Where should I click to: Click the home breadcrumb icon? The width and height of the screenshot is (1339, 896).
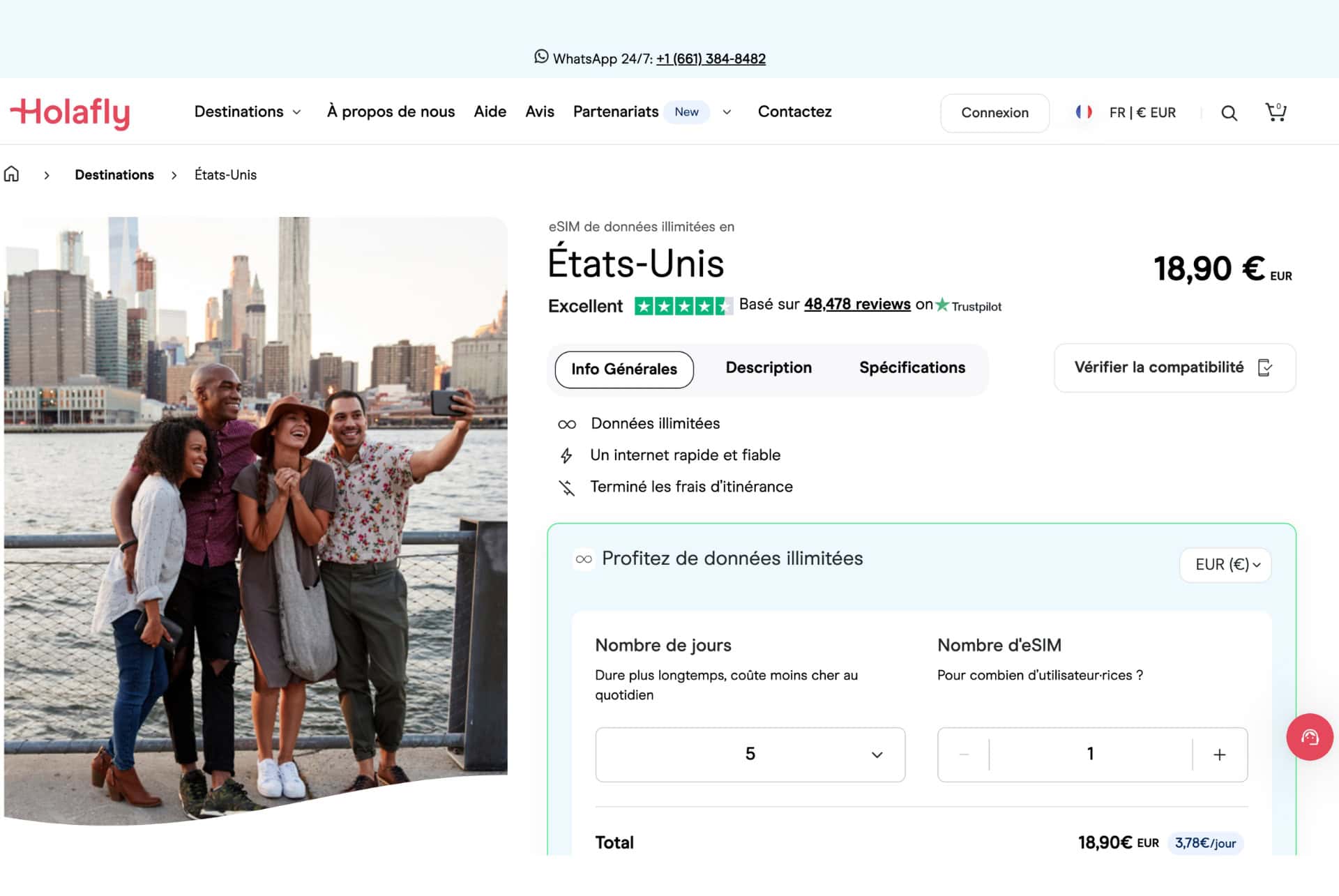(x=12, y=174)
